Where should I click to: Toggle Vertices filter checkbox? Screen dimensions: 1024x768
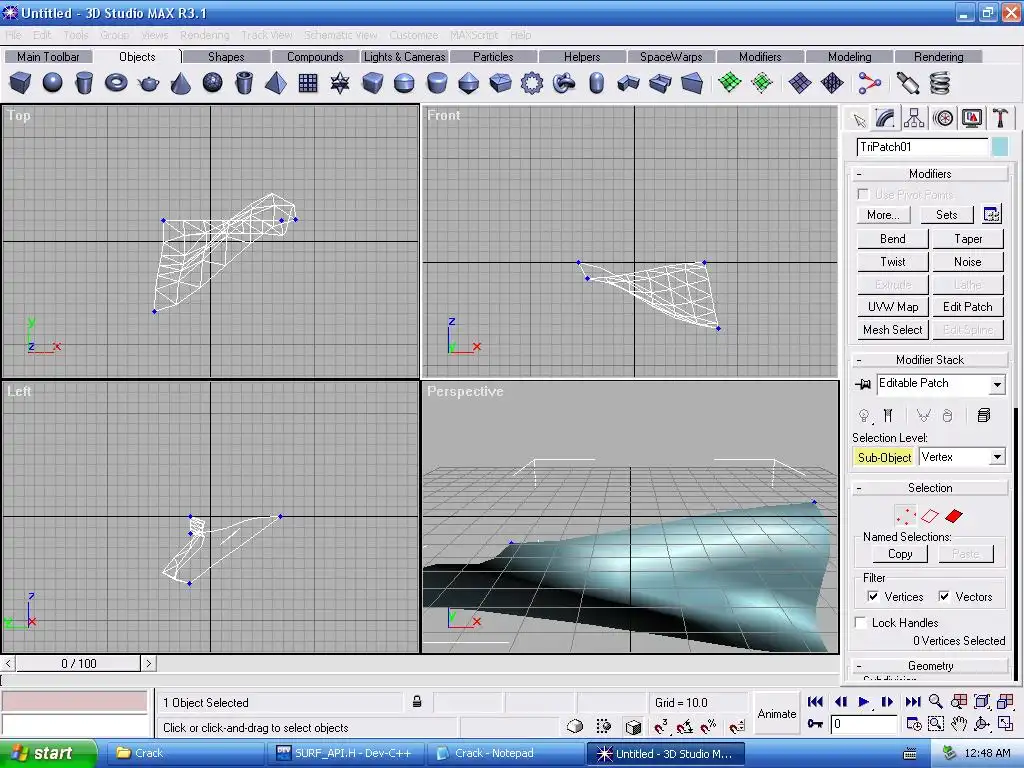point(872,596)
